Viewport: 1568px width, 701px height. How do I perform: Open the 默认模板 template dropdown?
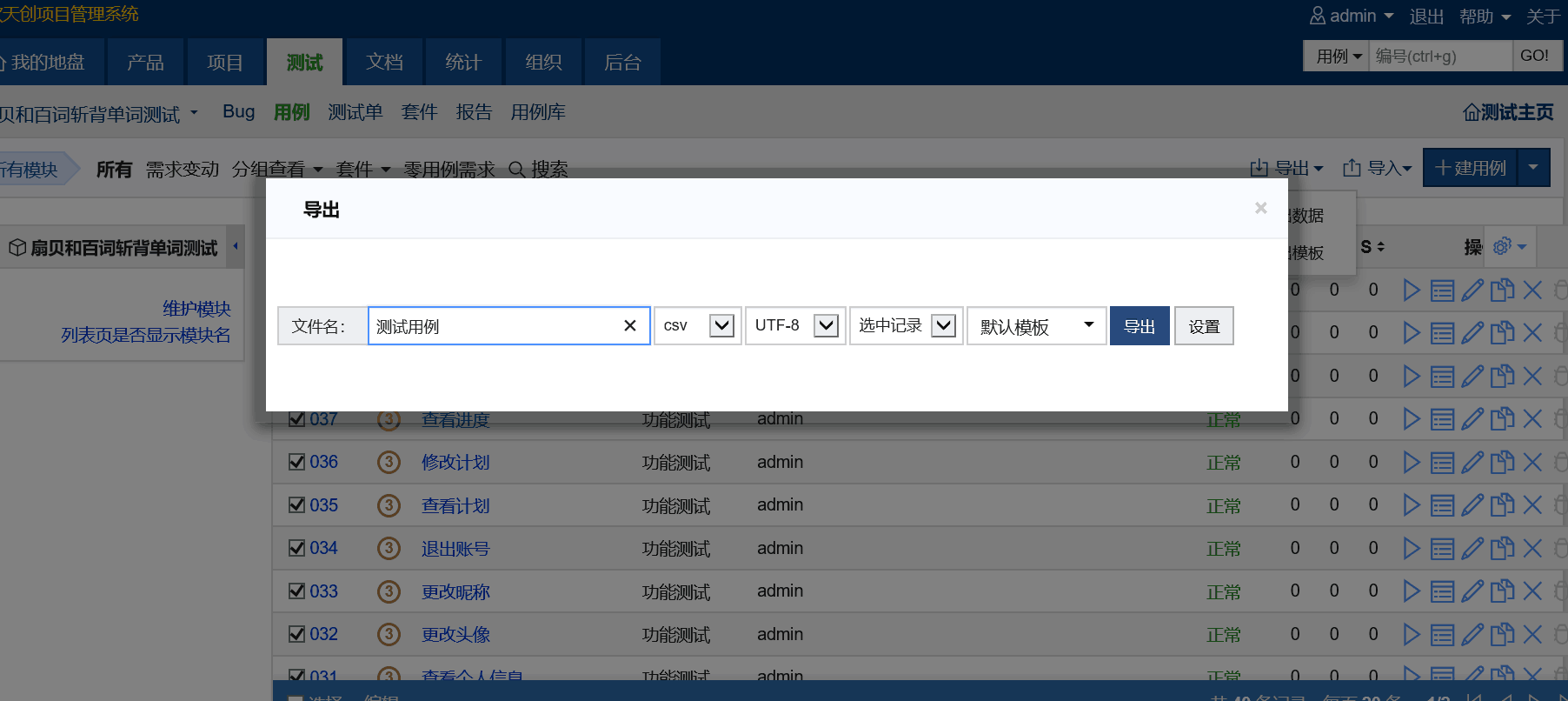tap(1036, 325)
